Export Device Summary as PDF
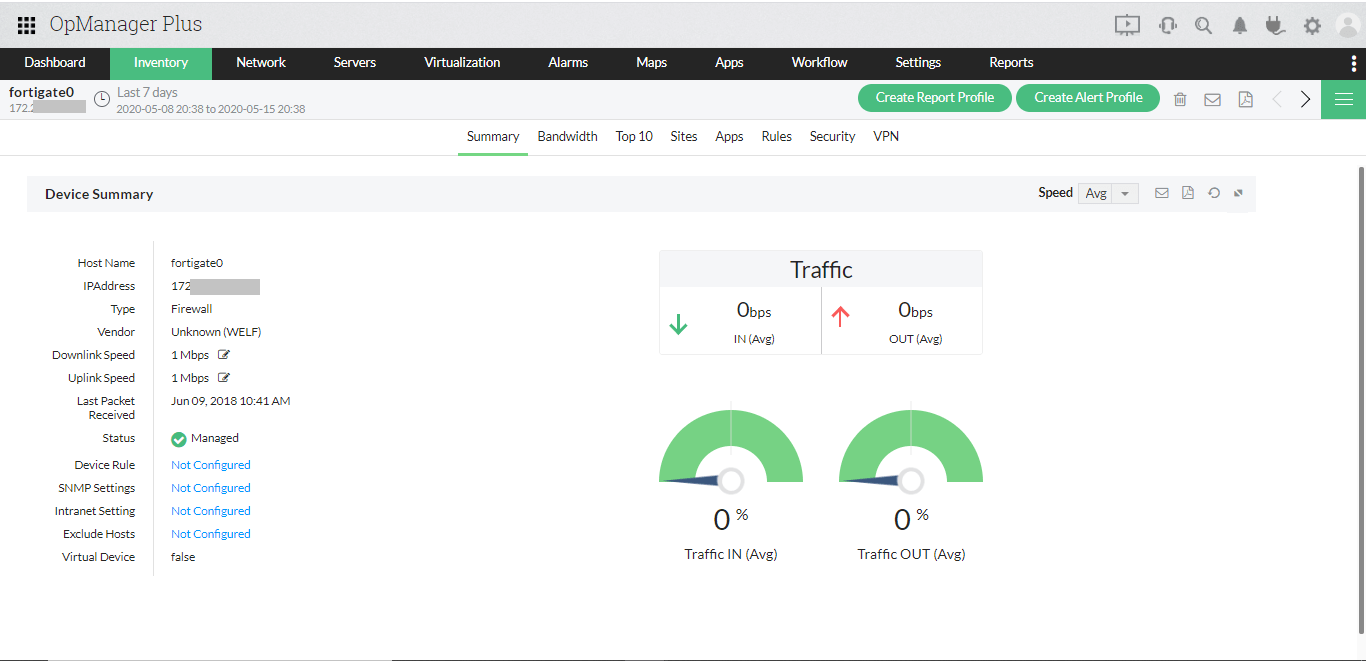1366x661 pixels. click(1187, 192)
